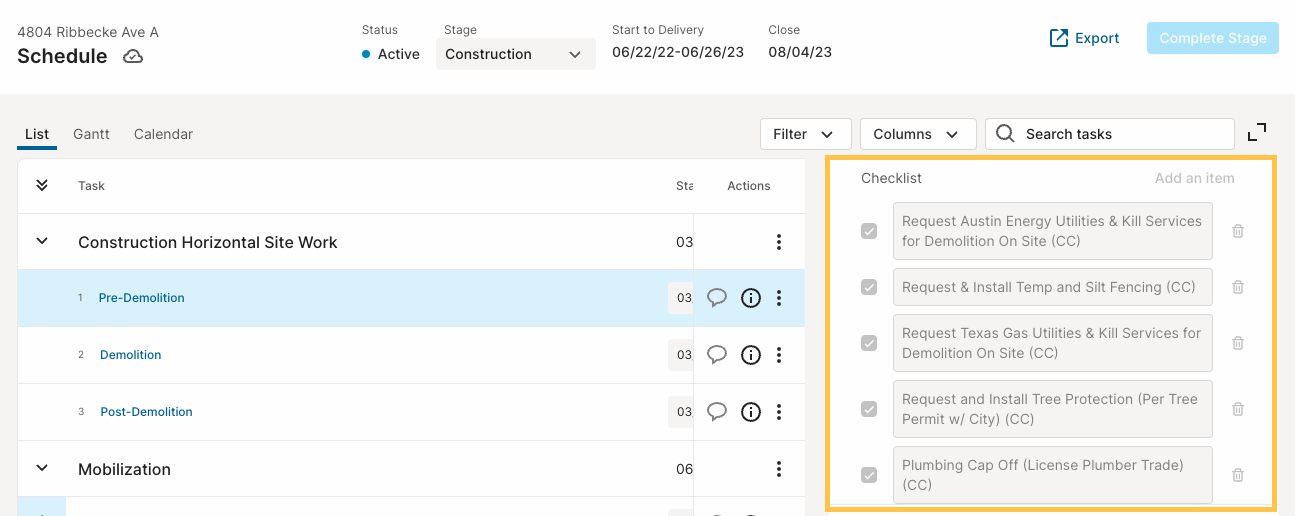Open three-dot menu for Pre-Demolition
Image resolution: width=1295 pixels, height=516 pixels.
779,298
